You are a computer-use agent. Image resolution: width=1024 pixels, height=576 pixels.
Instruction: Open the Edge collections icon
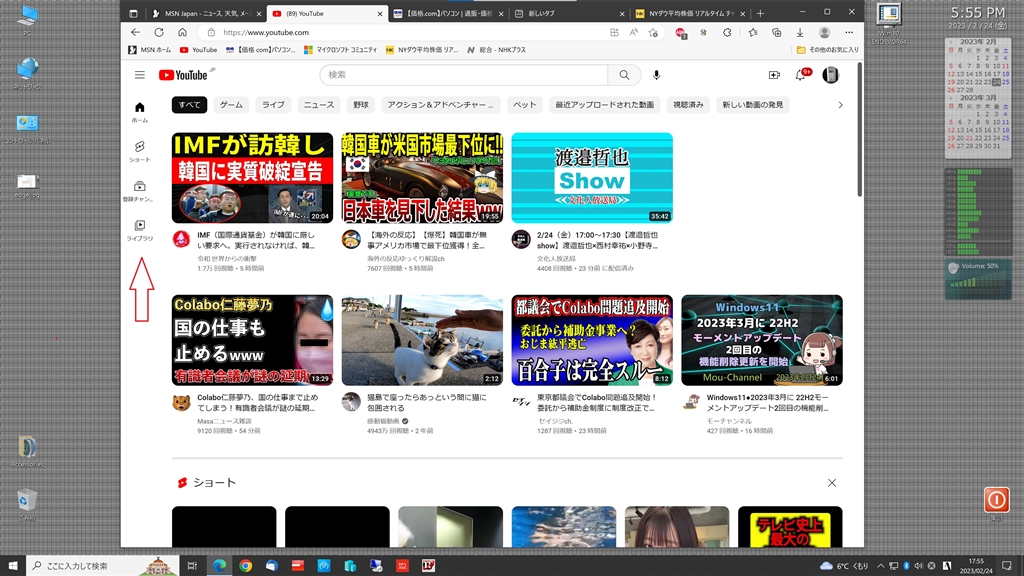[776, 32]
